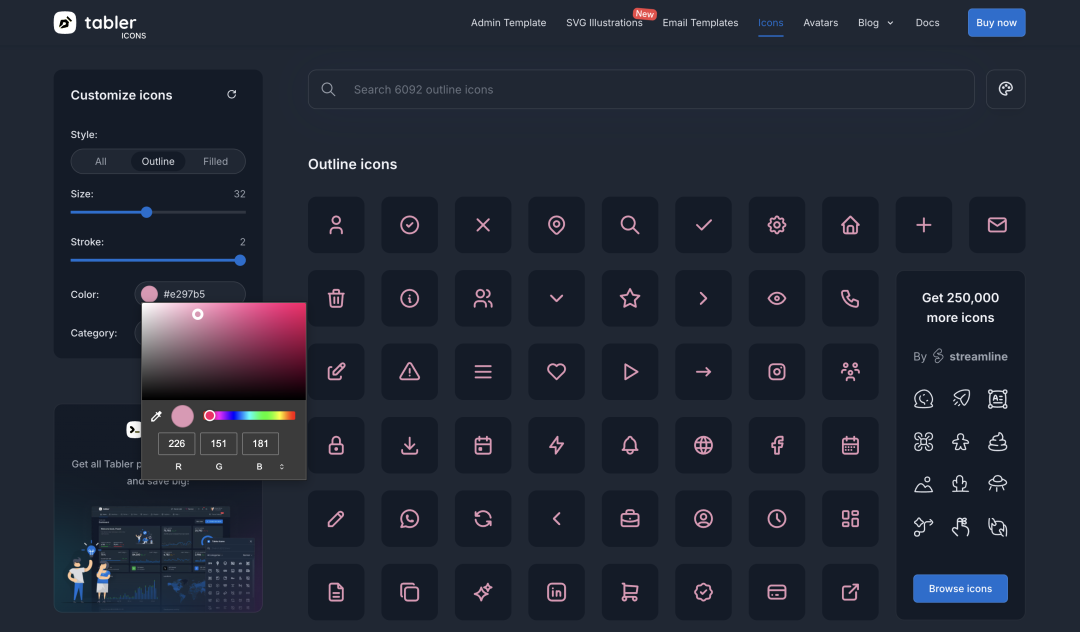
Task: Switch style filter to All
Action: [x=101, y=161]
